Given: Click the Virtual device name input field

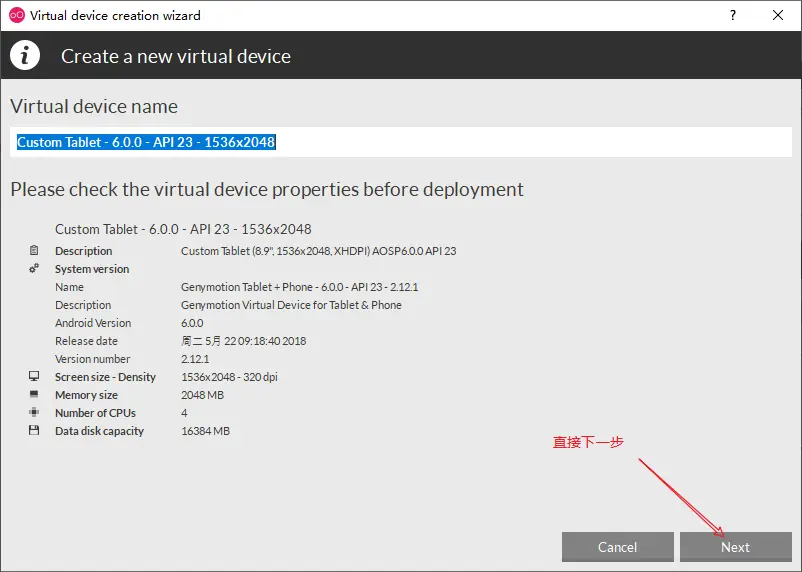Looking at the screenshot, I should [x=401, y=142].
